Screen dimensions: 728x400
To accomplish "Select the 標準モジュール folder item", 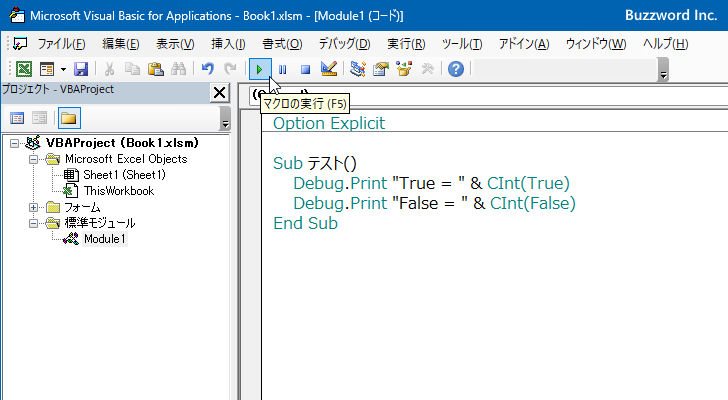I will tap(99, 223).
